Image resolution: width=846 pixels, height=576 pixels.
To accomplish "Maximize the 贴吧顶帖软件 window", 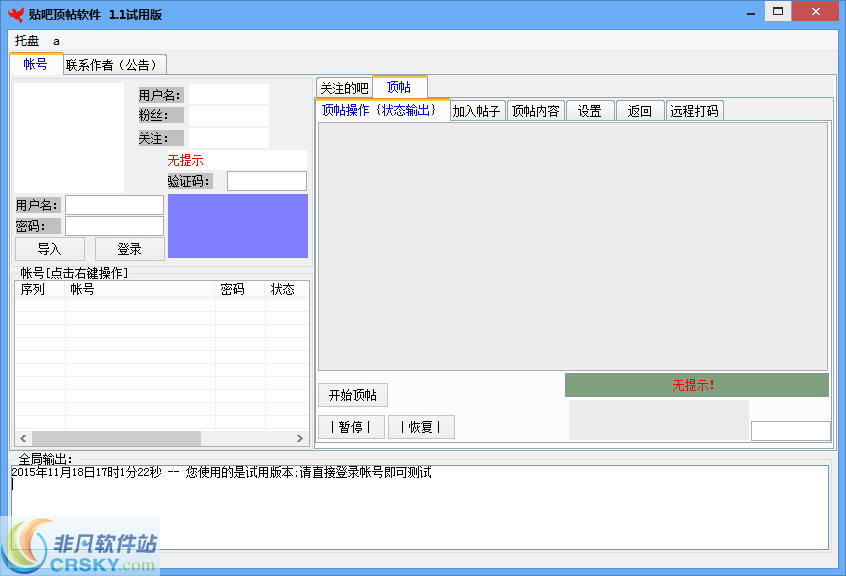I will pyautogui.click(x=778, y=11).
